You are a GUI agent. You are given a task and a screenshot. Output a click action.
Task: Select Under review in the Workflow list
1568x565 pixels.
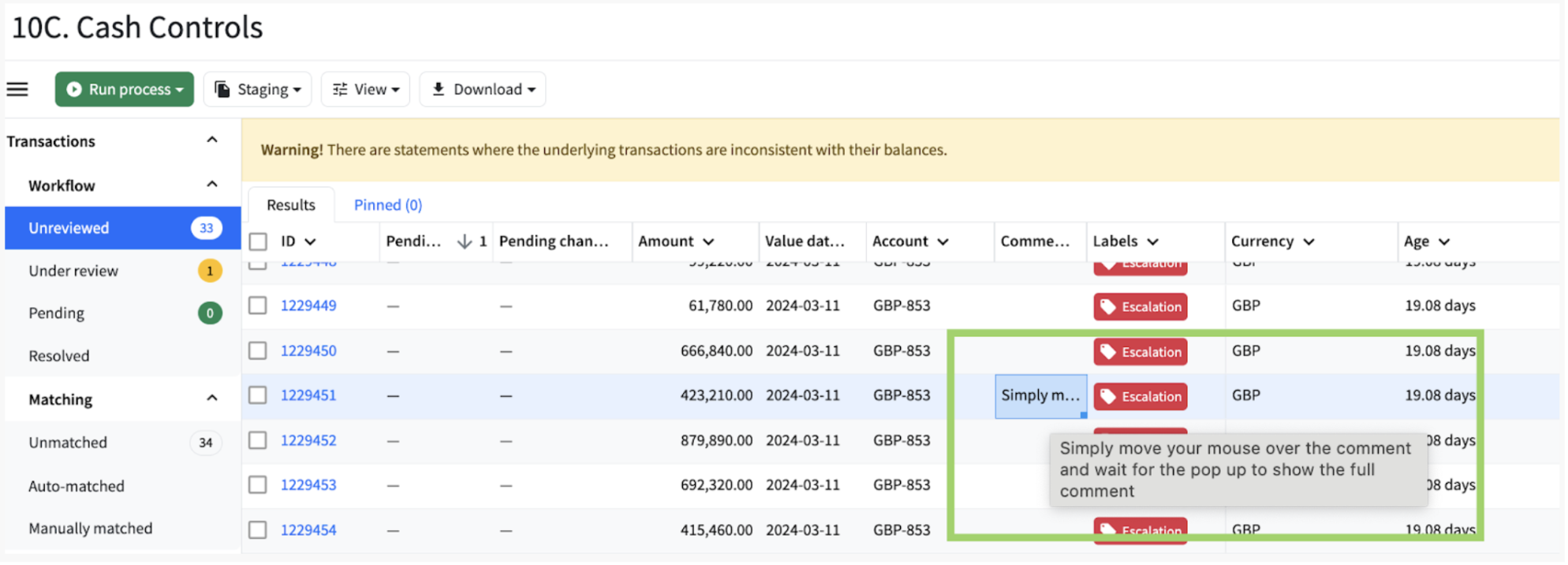coord(123,271)
